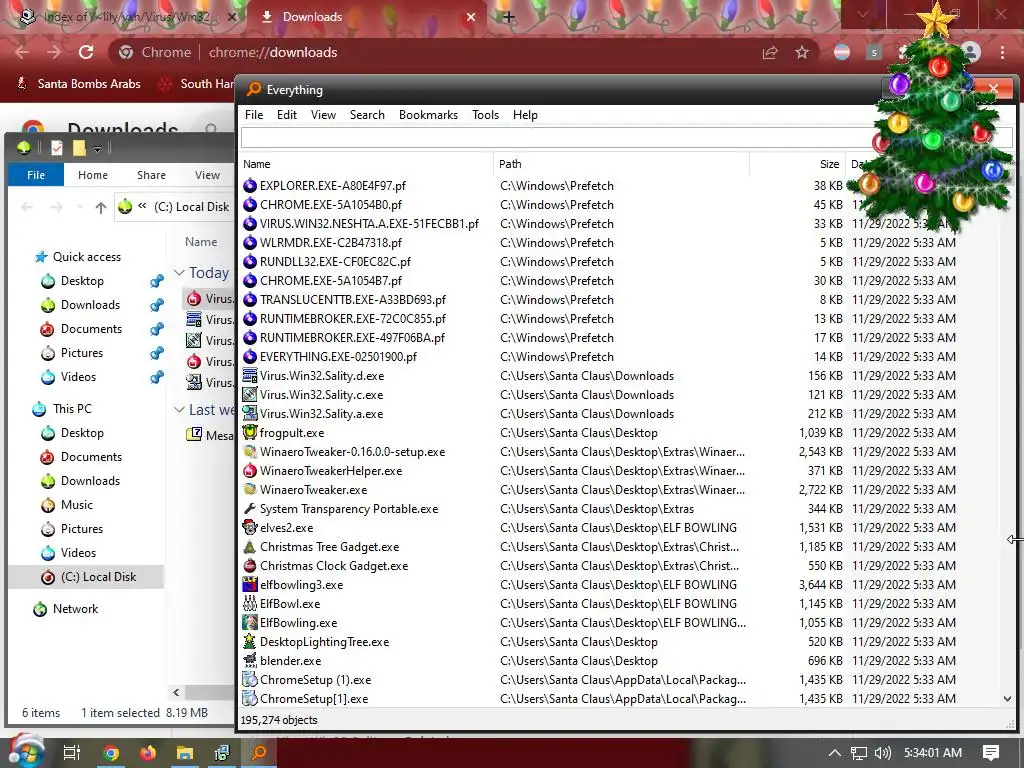Click the Virus.Win32.Sality.d.exe file icon
This screenshot has height=768, width=1024.
point(249,376)
